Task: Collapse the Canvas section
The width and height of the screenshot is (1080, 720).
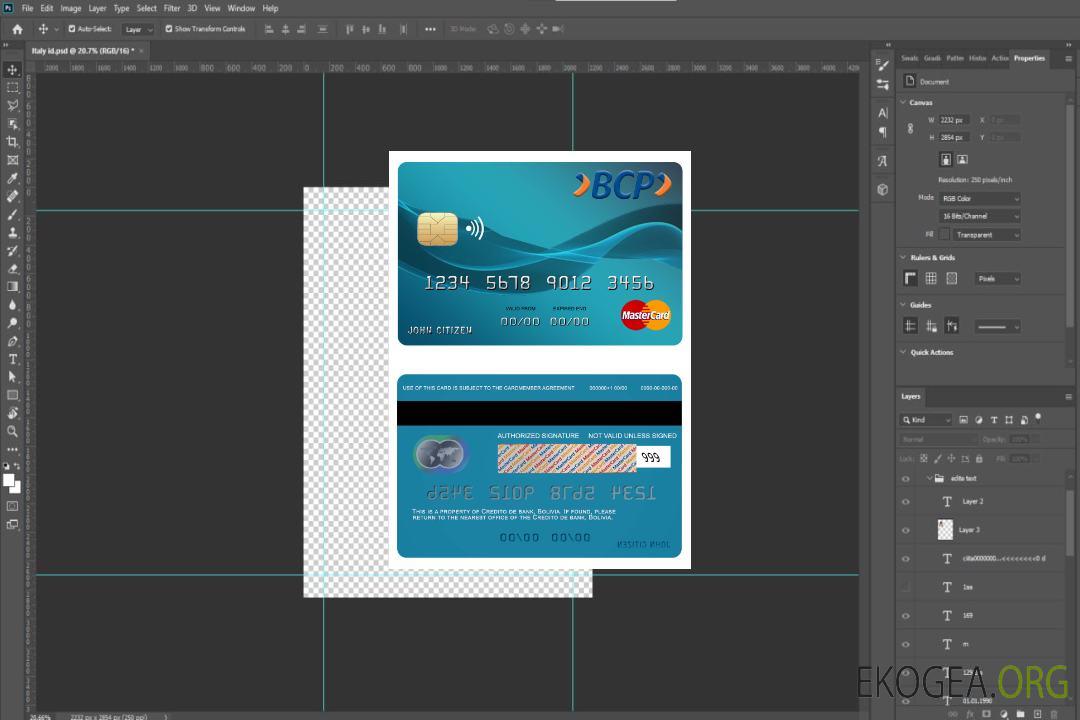Action: pyautogui.click(x=904, y=102)
